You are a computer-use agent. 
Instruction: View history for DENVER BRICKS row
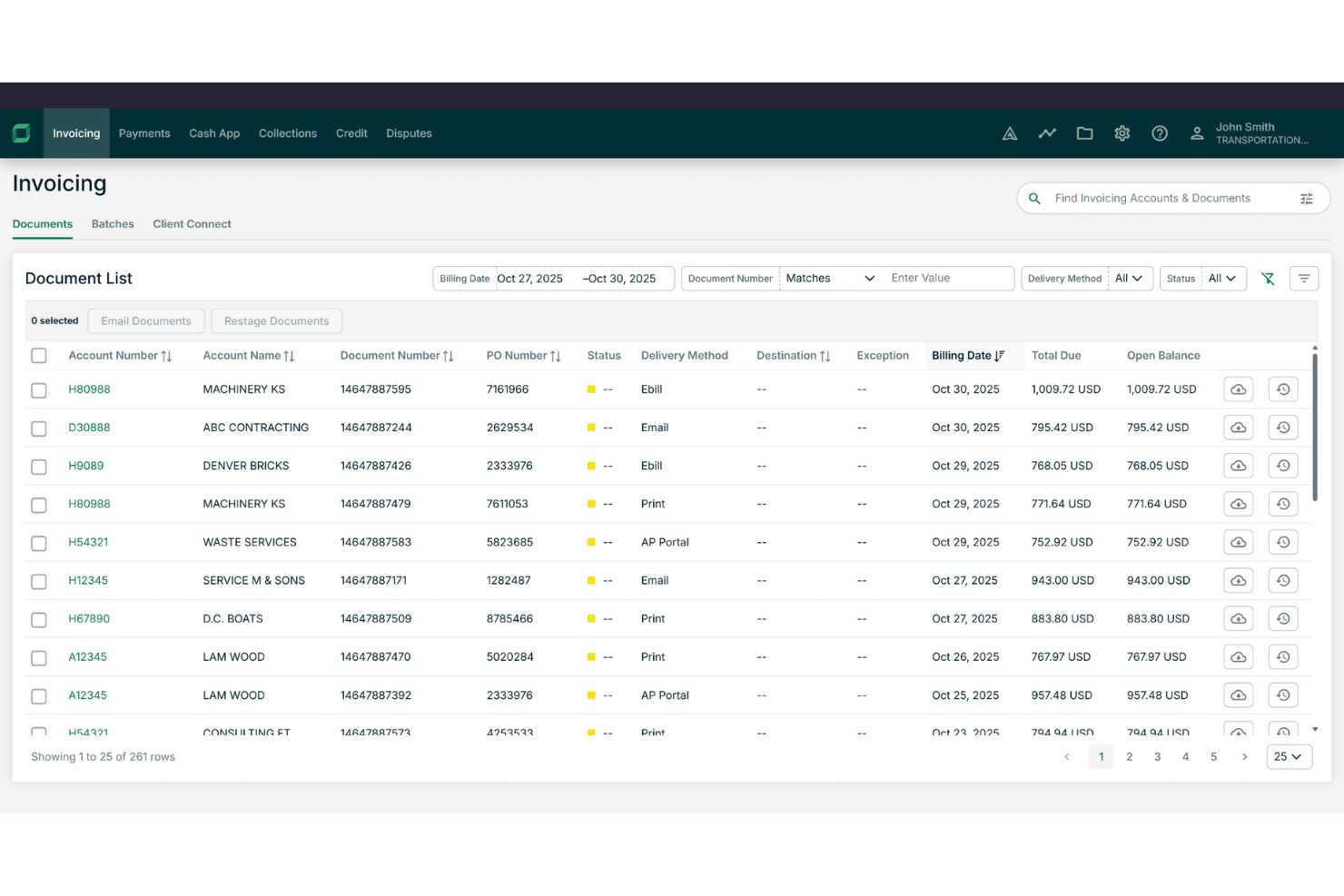point(1283,466)
